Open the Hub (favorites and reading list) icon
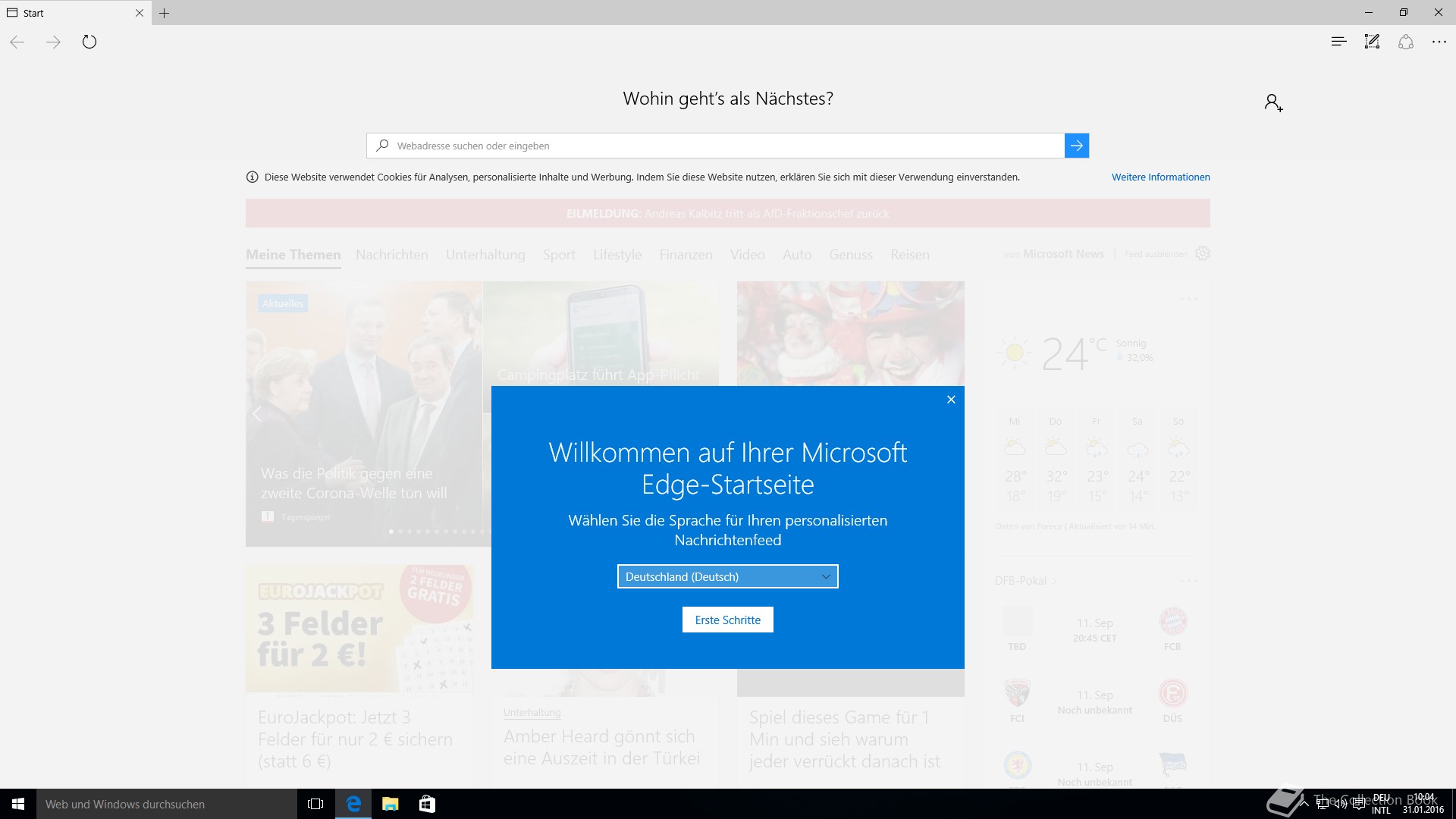 pyautogui.click(x=1338, y=42)
